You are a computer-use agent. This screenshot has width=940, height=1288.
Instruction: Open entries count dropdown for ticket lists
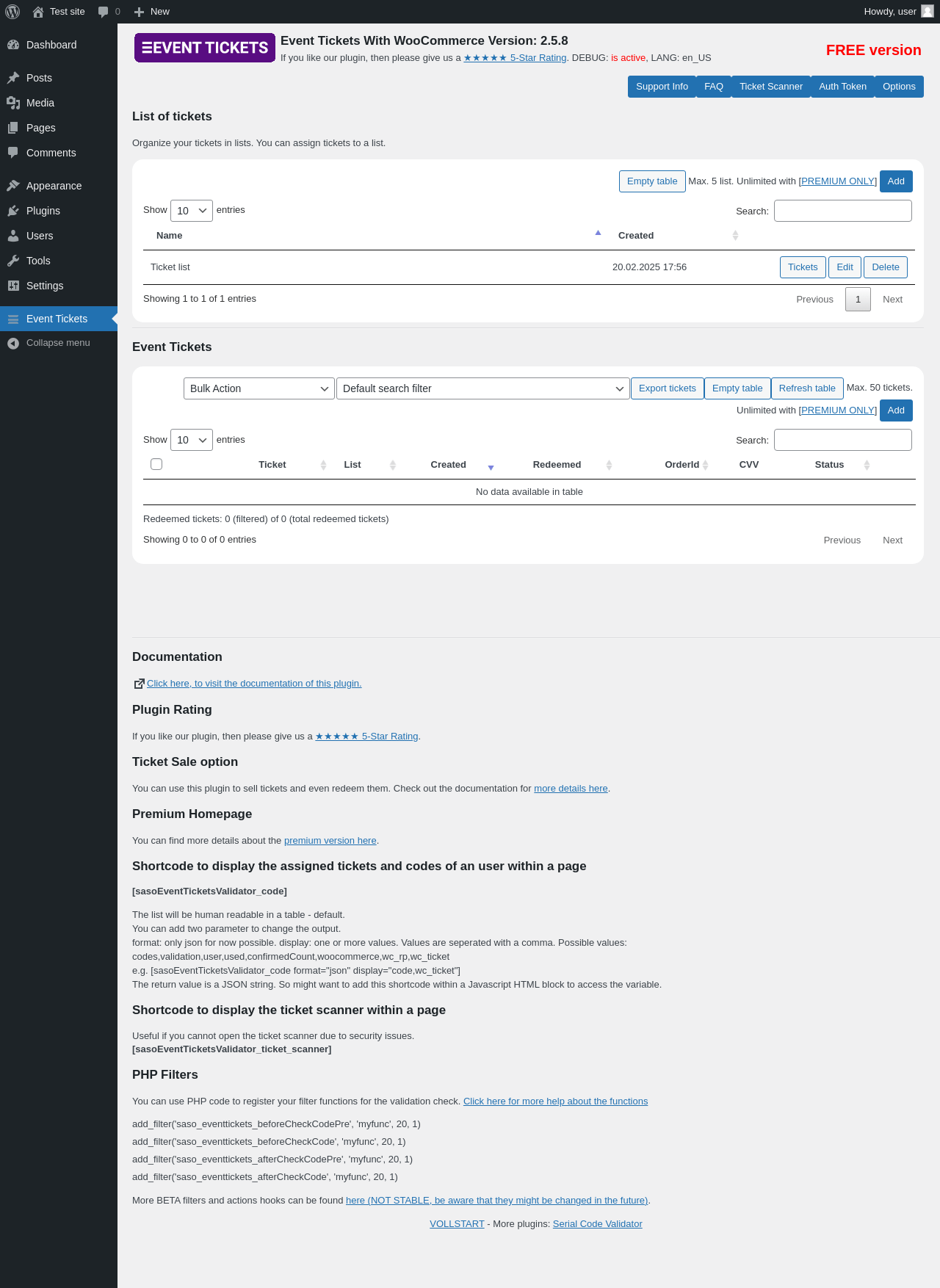point(192,211)
